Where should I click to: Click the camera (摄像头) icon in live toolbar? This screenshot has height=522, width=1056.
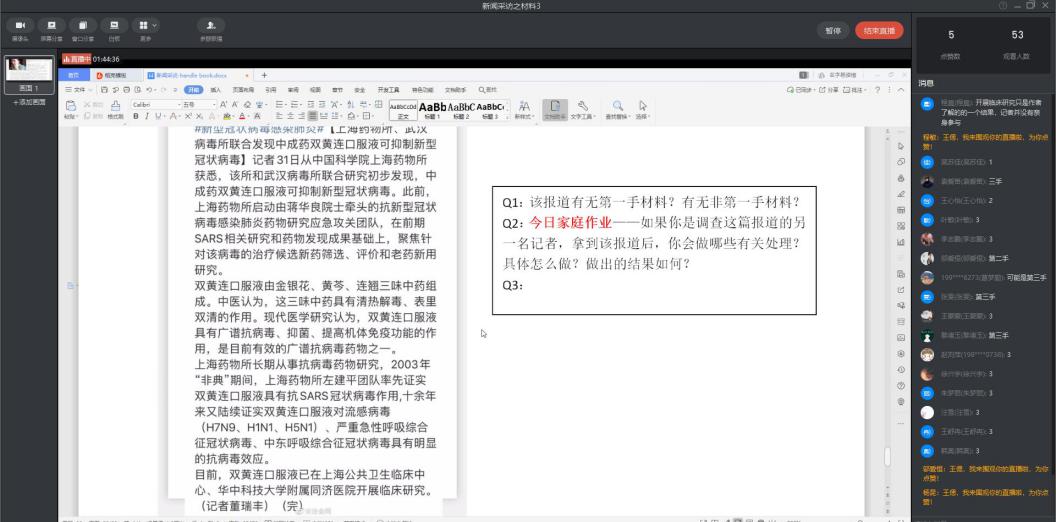pyautogui.click(x=20, y=27)
